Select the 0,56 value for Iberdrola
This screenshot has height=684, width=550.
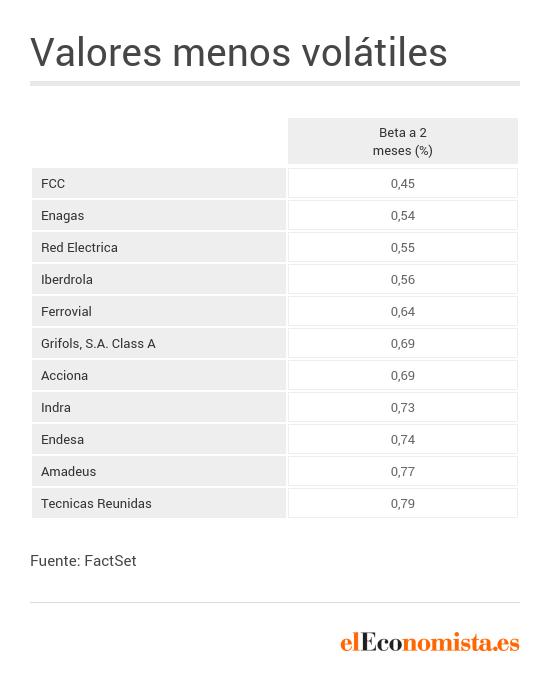pos(403,279)
